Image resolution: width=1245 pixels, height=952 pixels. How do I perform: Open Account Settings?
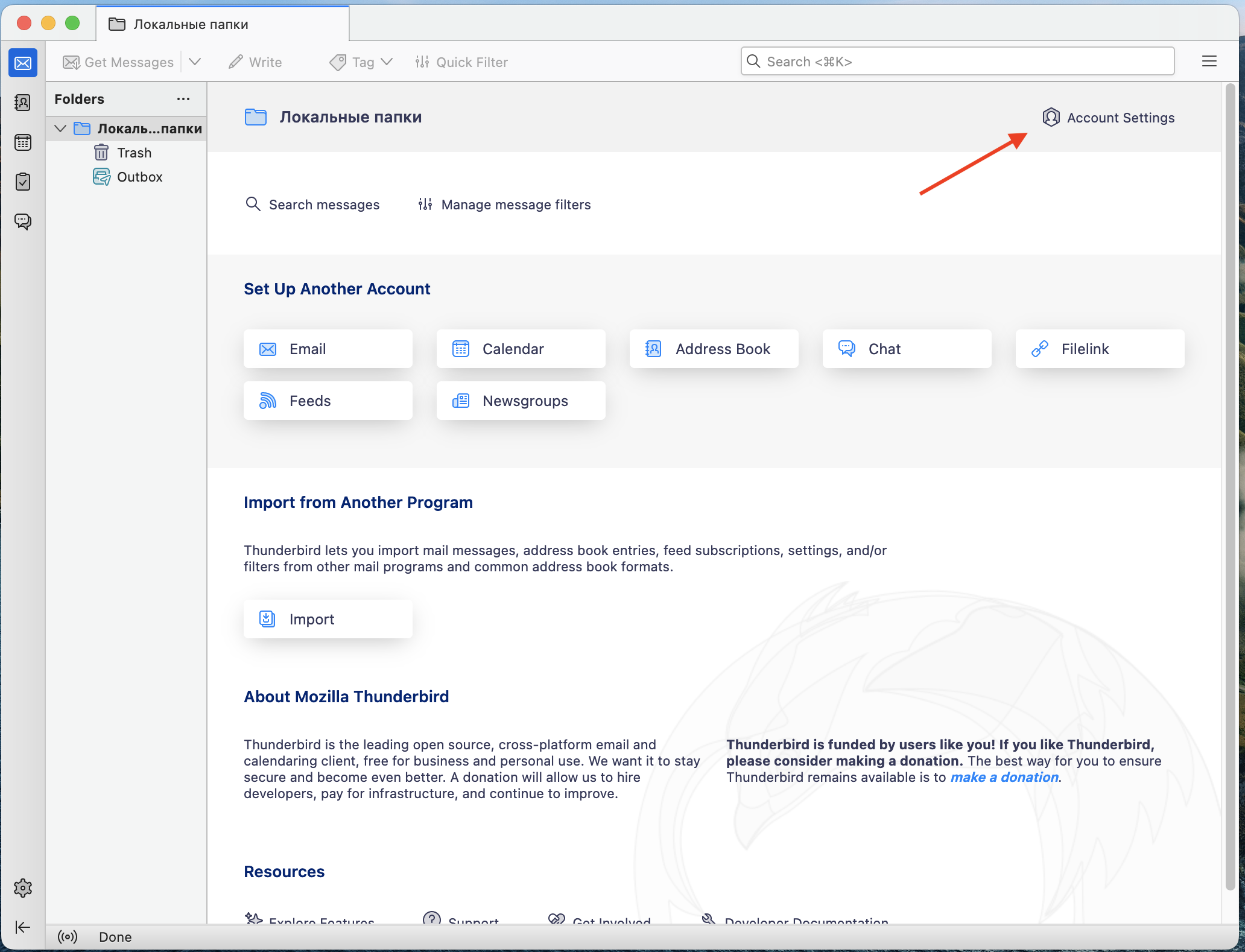(1109, 118)
